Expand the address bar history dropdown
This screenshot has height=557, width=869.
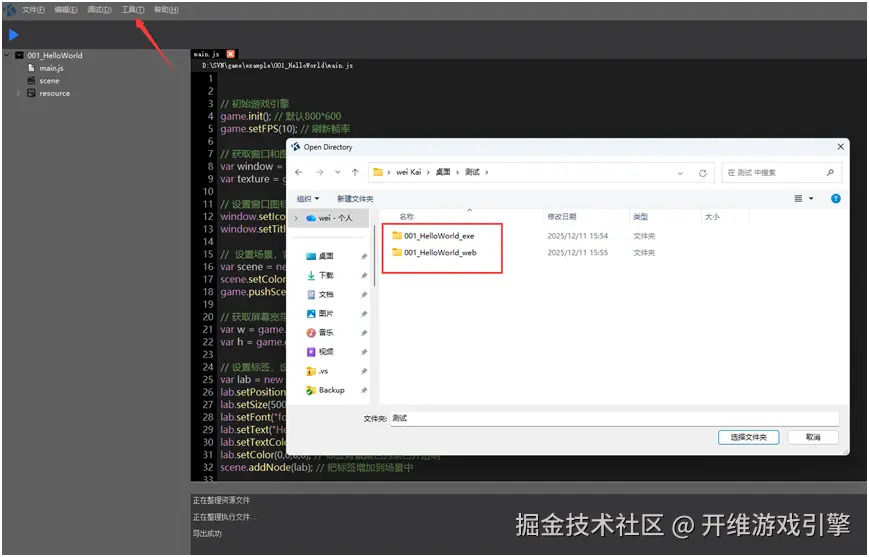(680, 173)
